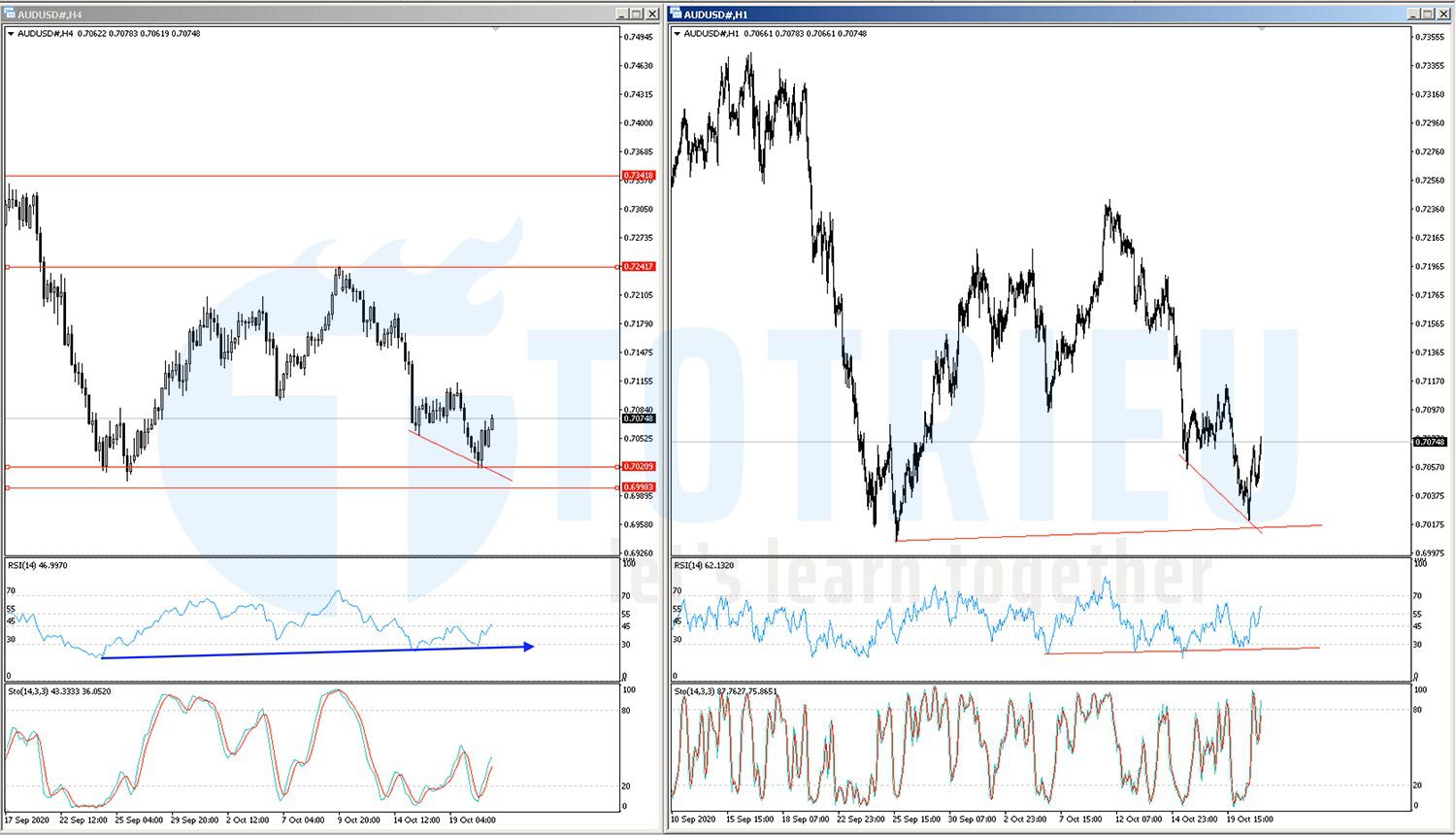Close the AUDUSD#,H4 chart window
Screen dimensions: 1456x836
652,15
